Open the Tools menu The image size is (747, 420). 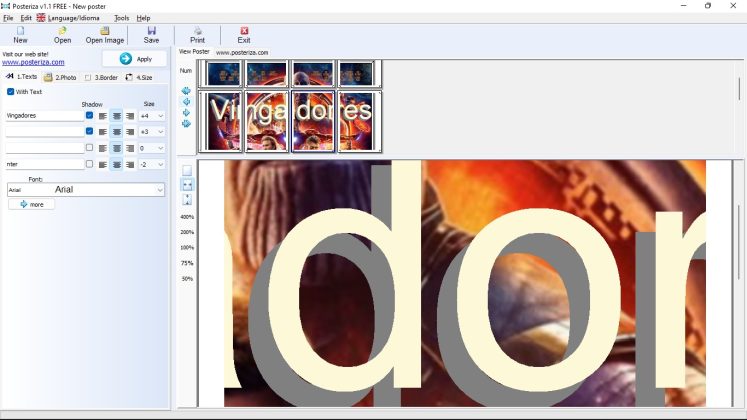point(121,18)
